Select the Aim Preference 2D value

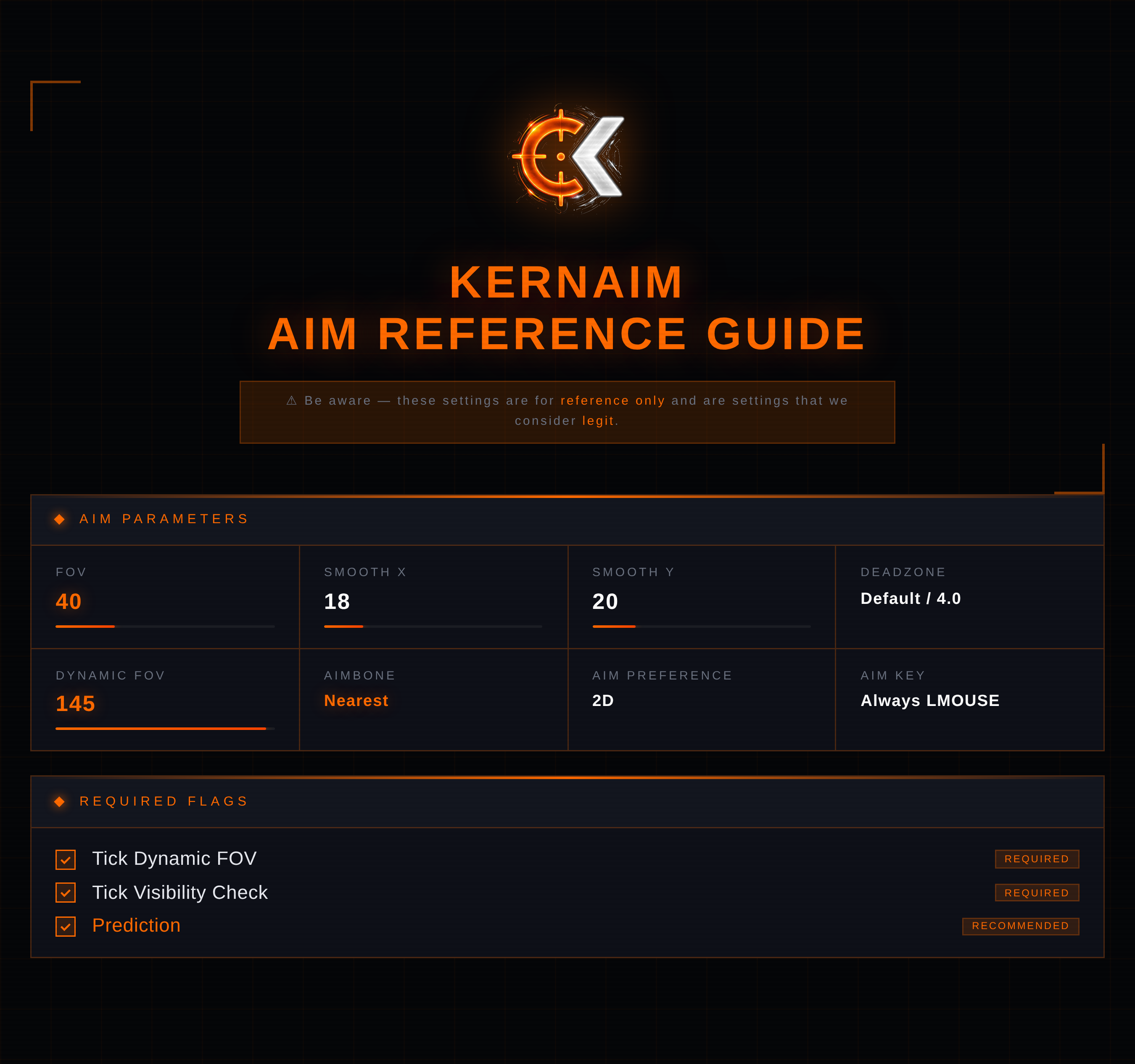pos(603,701)
